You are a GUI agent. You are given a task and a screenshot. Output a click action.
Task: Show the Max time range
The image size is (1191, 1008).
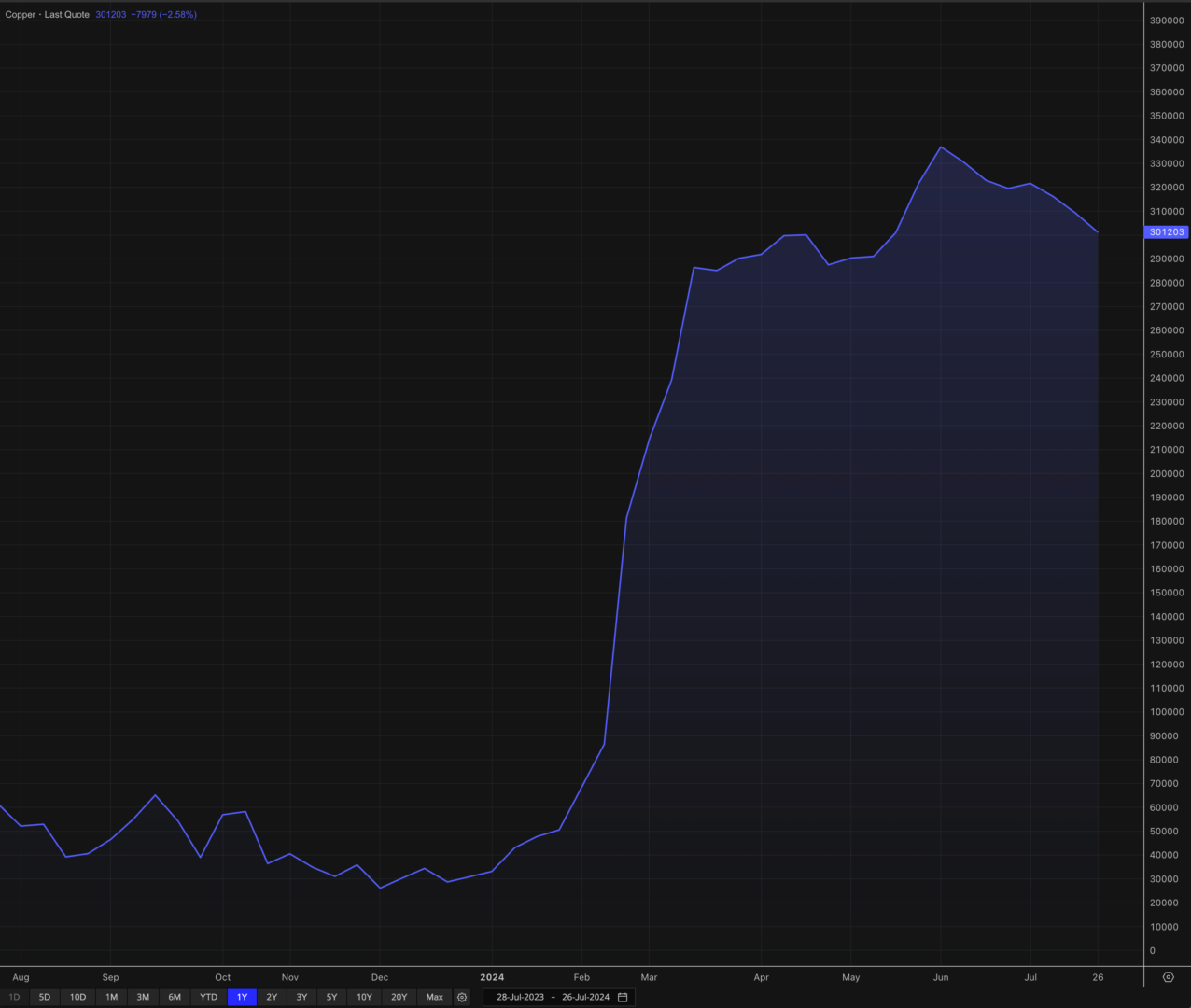(x=434, y=997)
